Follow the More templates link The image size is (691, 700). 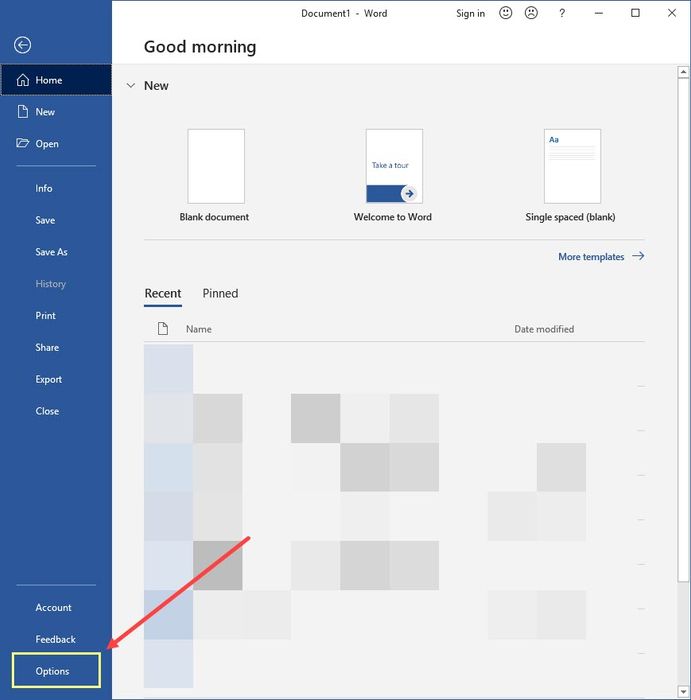[591, 257]
